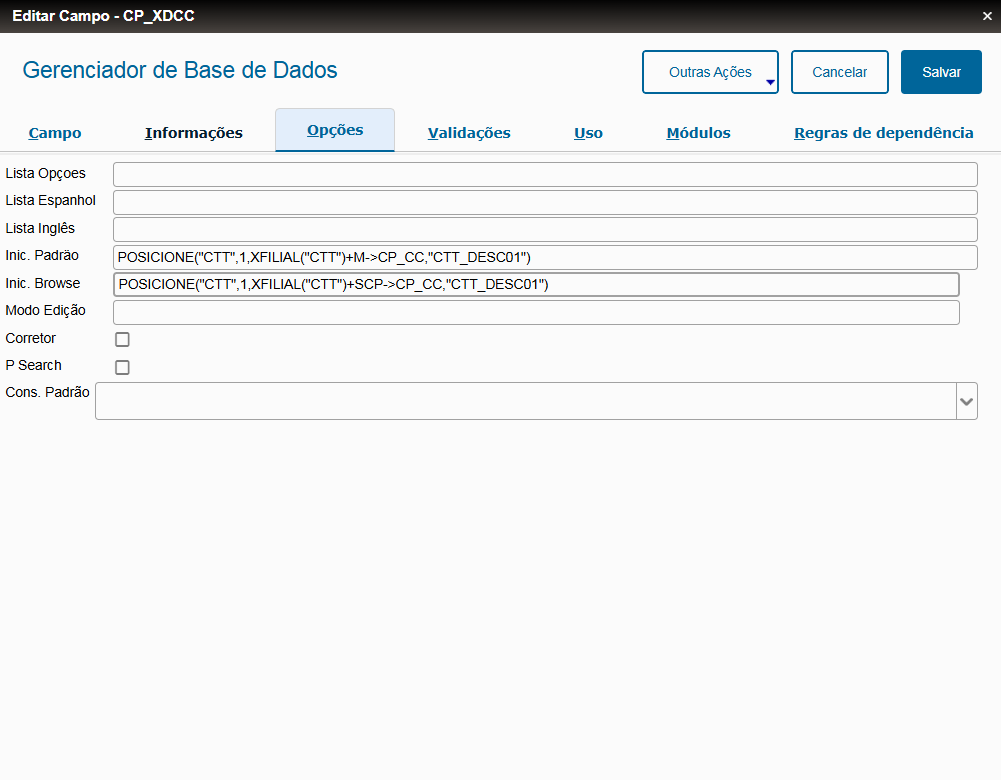Open the Outras Ações dropdown menu
Viewport: 1001px width, 780px height.
click(x=710, y=72)
